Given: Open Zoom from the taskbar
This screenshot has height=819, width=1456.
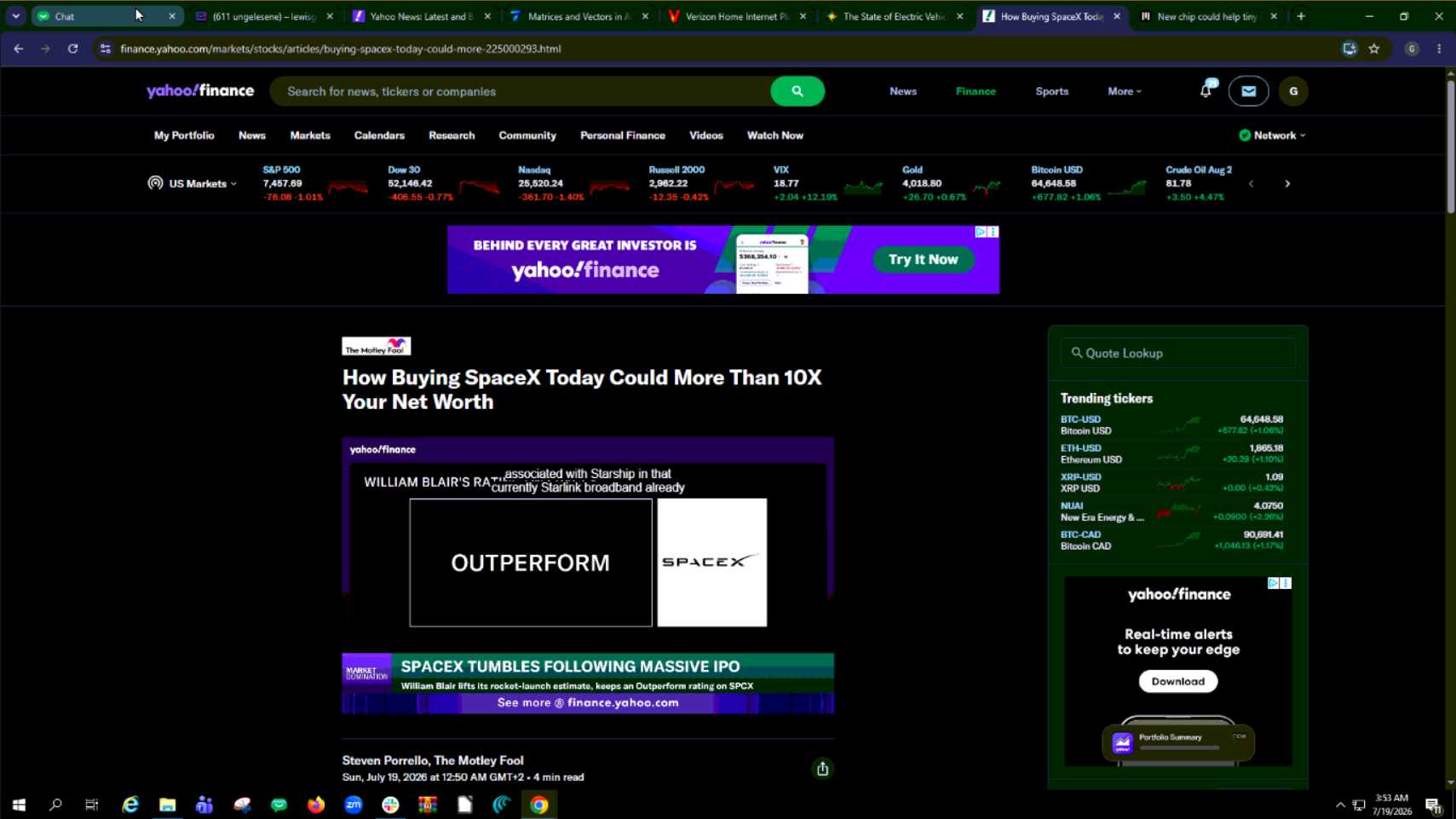Looking at the screenshot, I should point(354,805).
